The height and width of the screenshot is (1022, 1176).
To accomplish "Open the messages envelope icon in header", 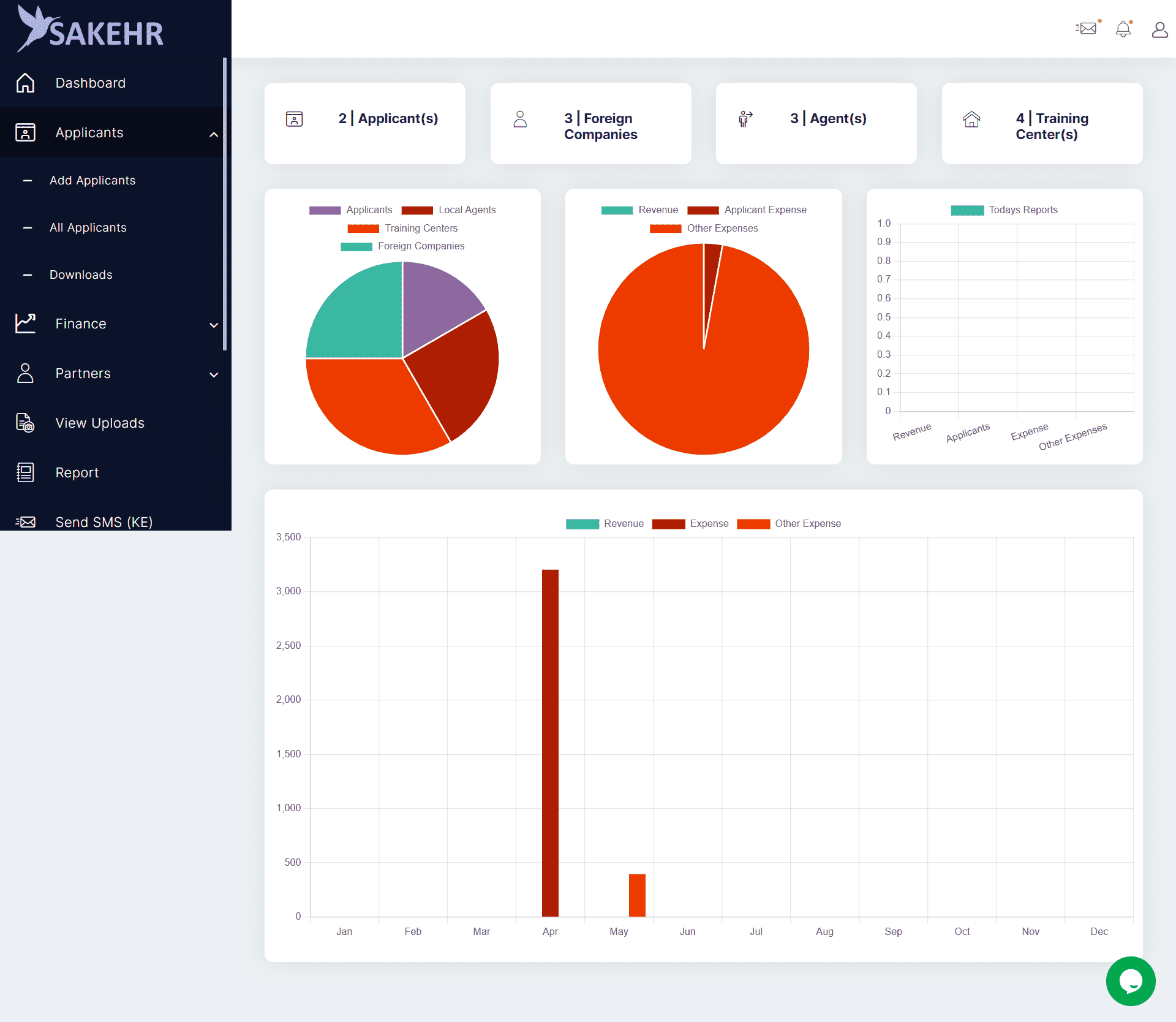I will pyautogui.click(x=1087, y=29).
